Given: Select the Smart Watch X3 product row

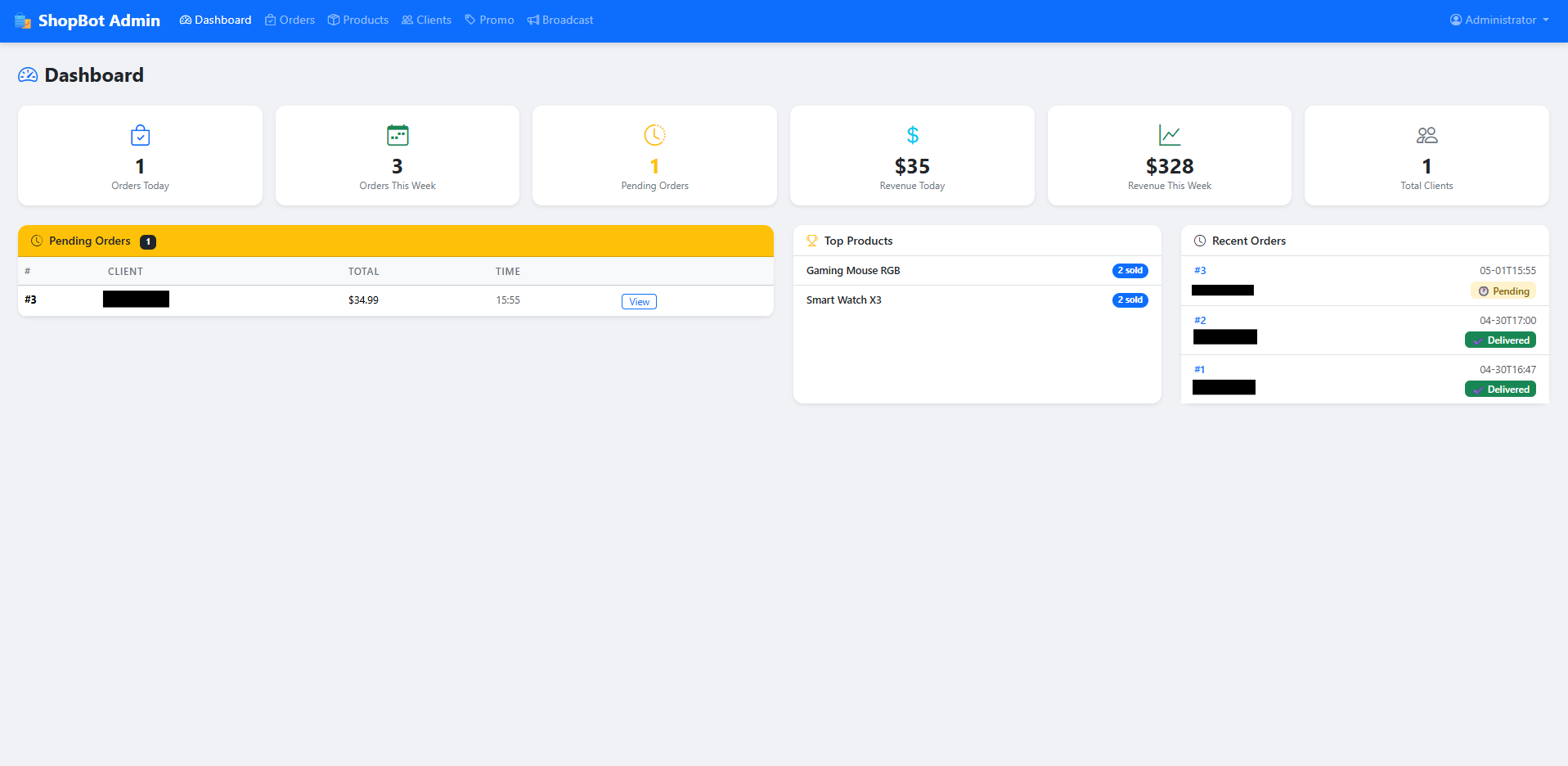Looking at the screenshot, I should [977, 300].
